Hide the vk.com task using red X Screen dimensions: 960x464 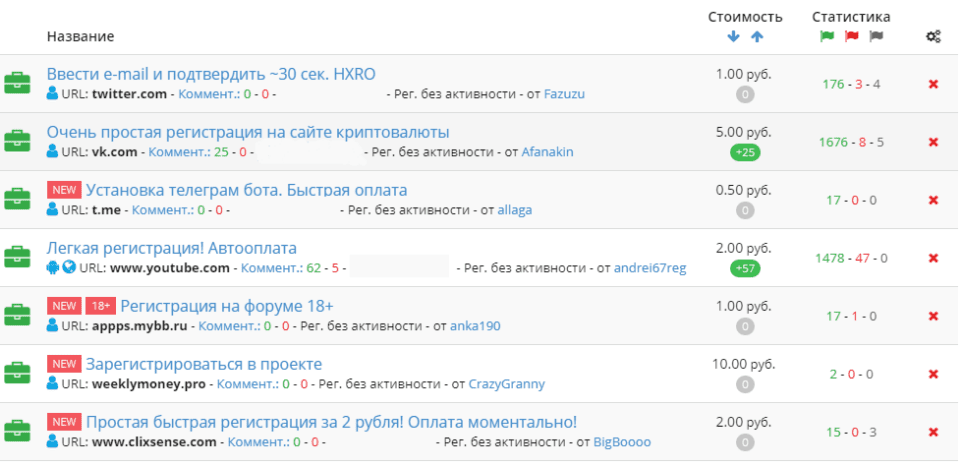click(933, 142)
